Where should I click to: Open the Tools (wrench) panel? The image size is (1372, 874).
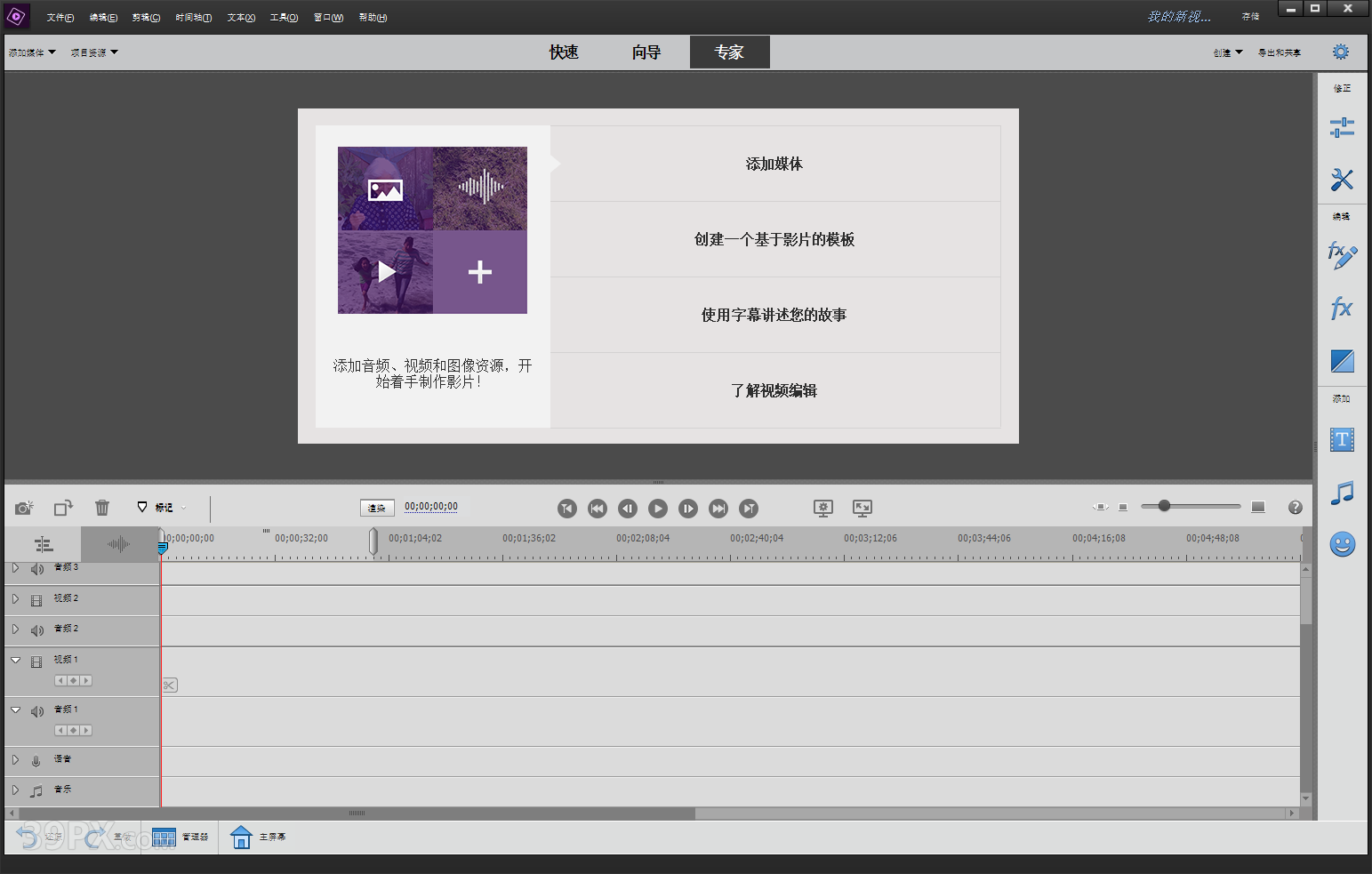tap(1342, 180)
